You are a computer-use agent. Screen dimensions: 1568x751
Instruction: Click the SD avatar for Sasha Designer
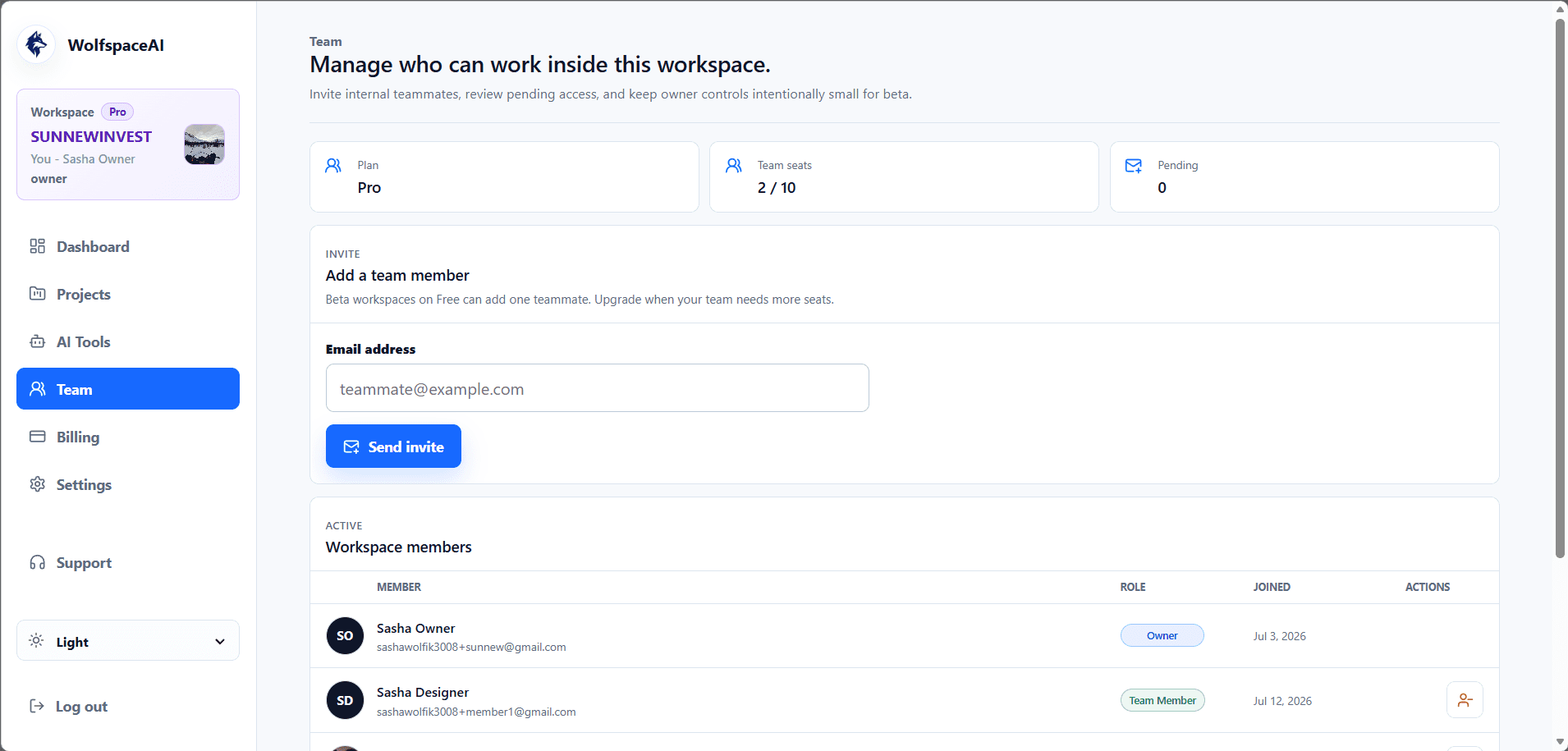(345, 701)
